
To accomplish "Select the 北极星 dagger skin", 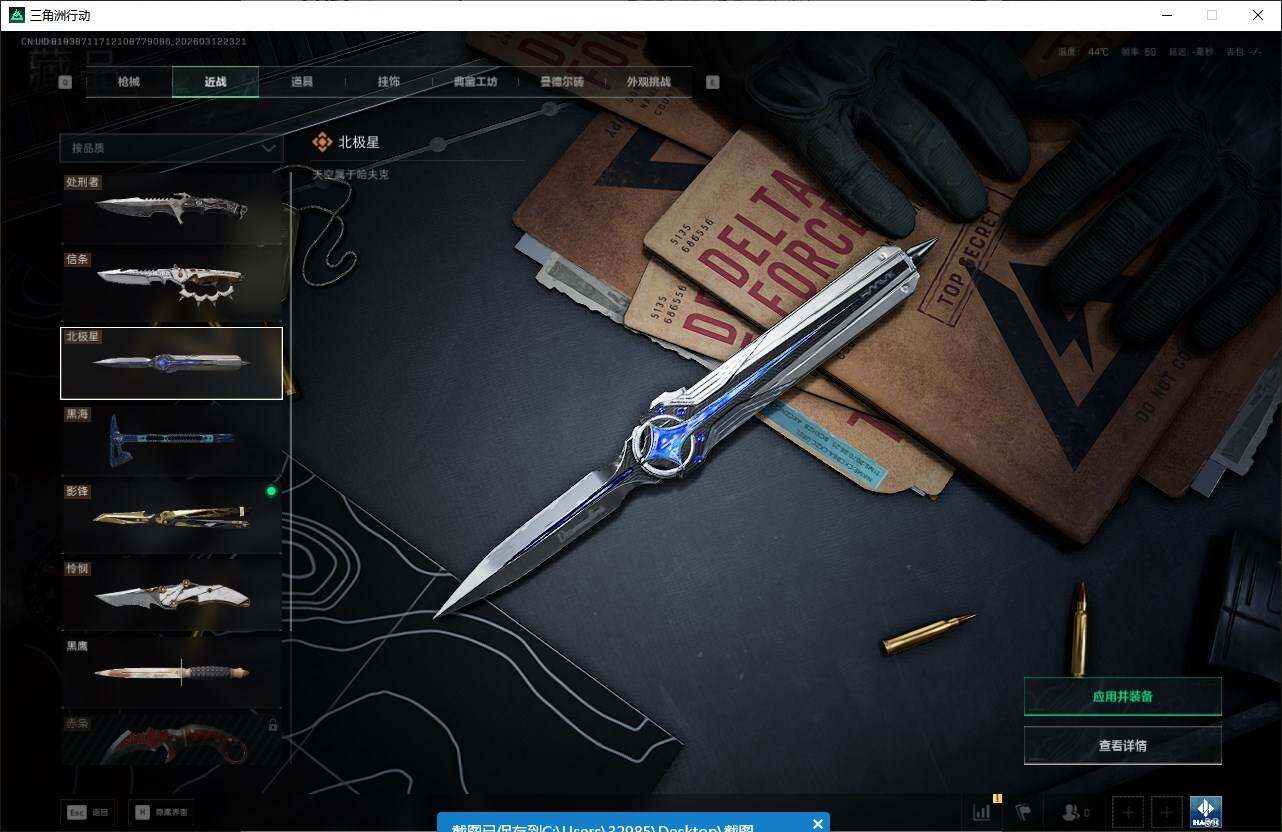I will (x=171, y=363).
